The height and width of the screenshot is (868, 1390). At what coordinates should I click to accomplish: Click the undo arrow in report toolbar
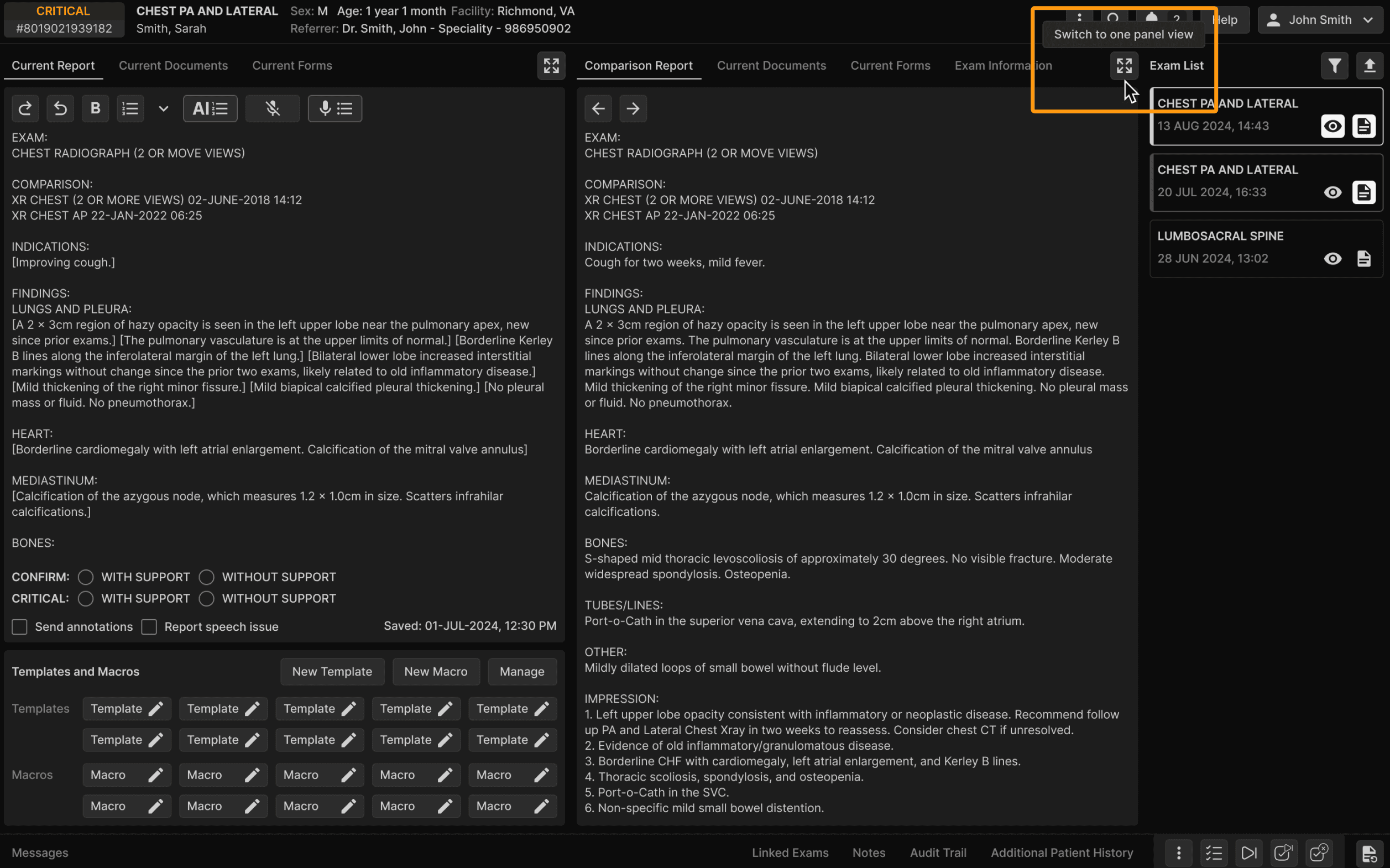click(60, 108)
